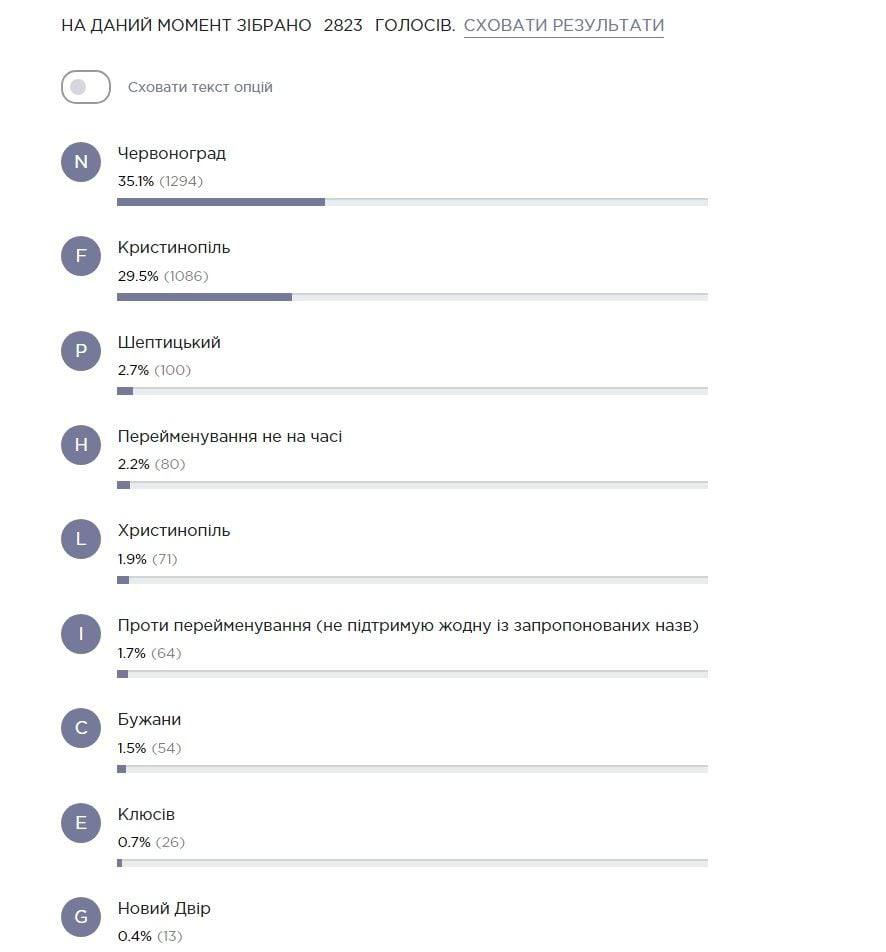Select the Новий Двір option text
Image resolution: width=886 pixels, height=952 pixels.
tap(163, 907)
